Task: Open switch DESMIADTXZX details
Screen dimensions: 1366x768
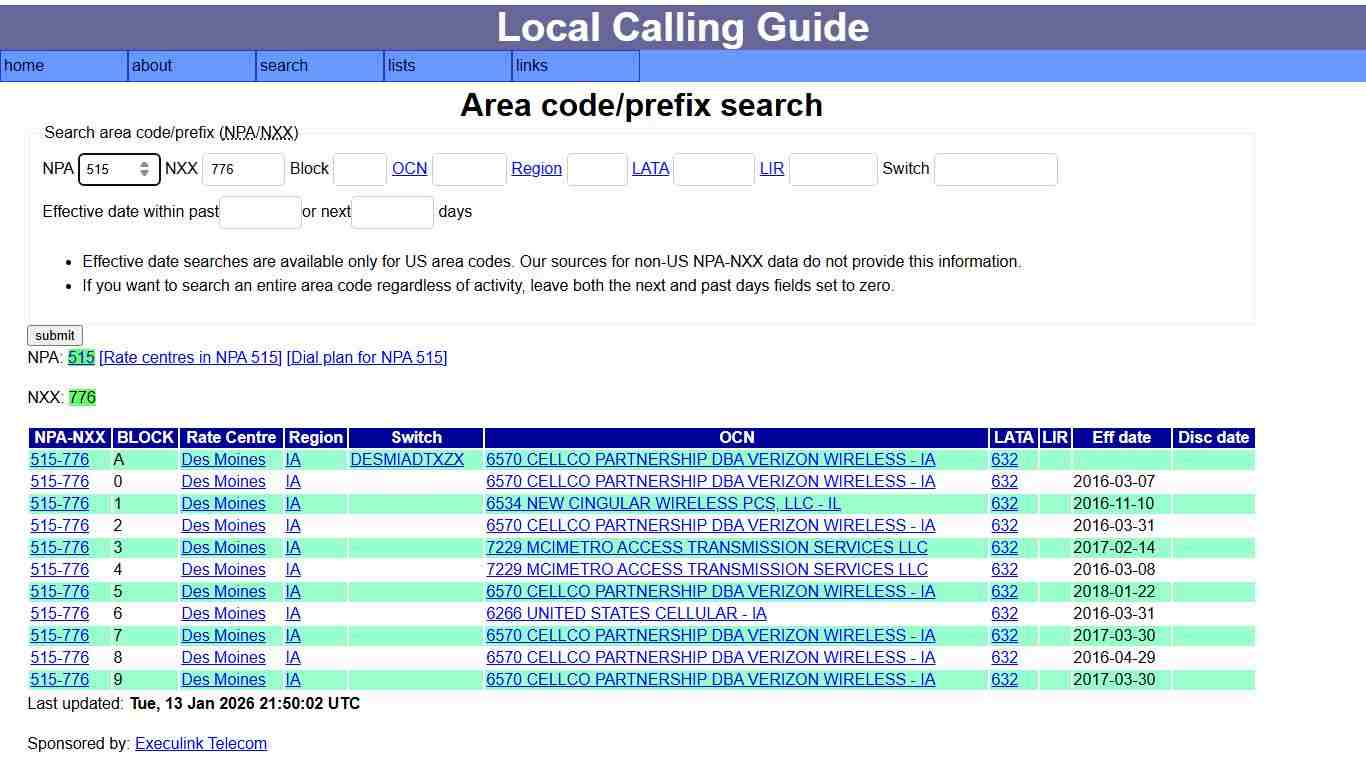Action: pyautogui.click(x=407, y=459)
